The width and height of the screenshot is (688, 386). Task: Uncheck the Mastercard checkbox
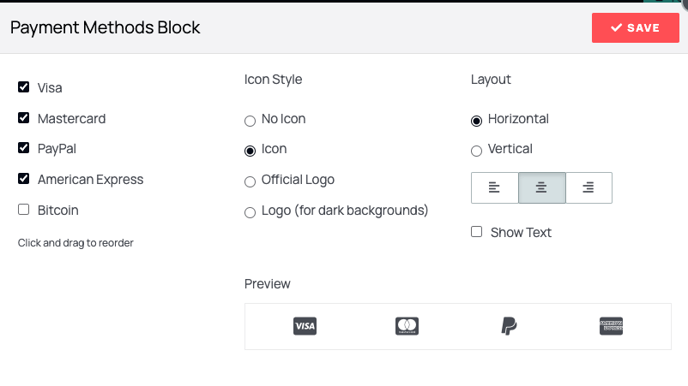pos(24,118)
